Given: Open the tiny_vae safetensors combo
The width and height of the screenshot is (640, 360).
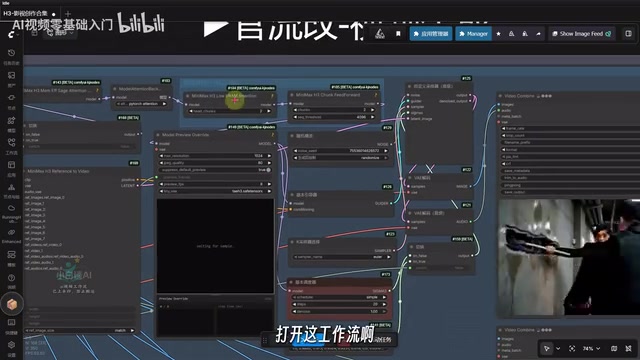Looking at the screenshot, I should (215, 191).
